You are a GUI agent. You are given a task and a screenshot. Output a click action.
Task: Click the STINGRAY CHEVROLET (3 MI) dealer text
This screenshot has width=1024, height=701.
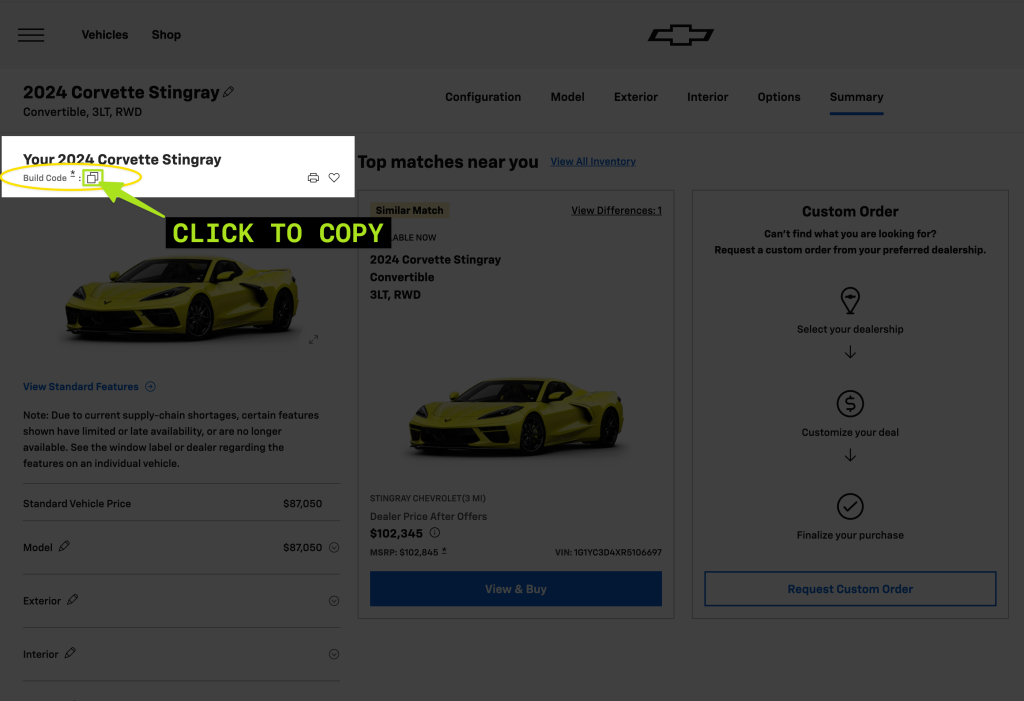coord(428,498)
